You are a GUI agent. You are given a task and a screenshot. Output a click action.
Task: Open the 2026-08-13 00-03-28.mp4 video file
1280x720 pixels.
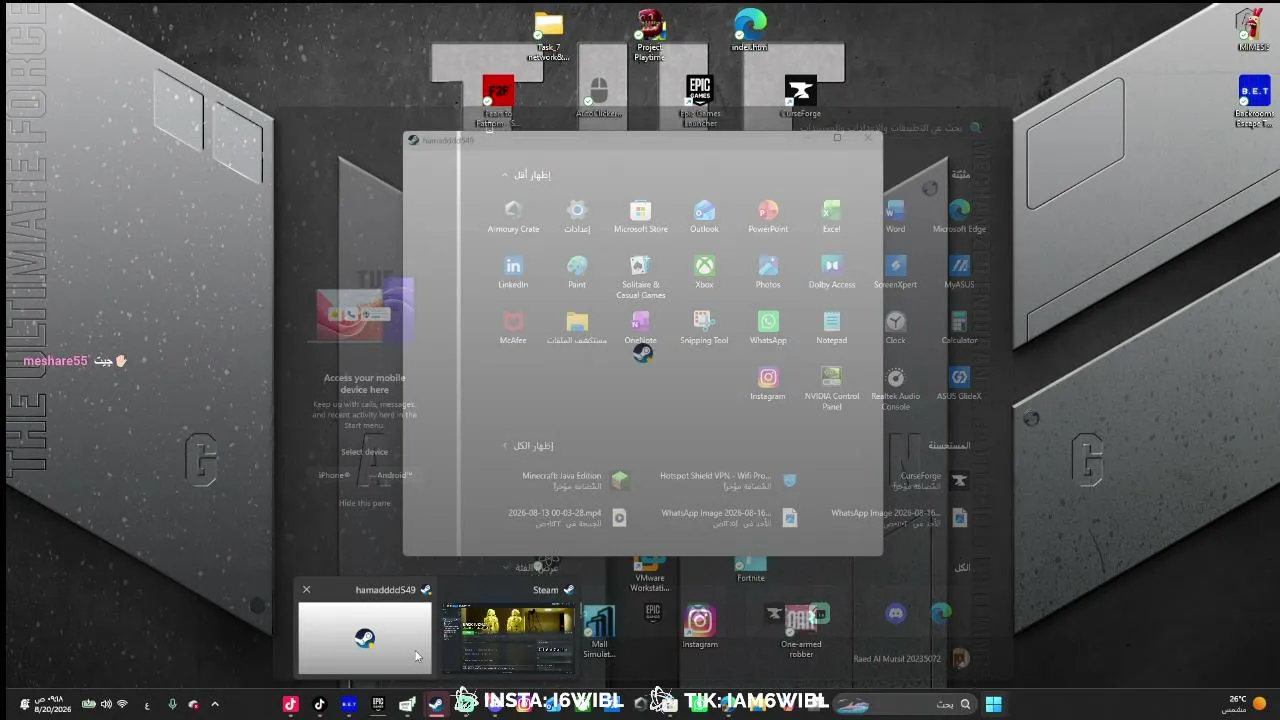pos(567,517)
